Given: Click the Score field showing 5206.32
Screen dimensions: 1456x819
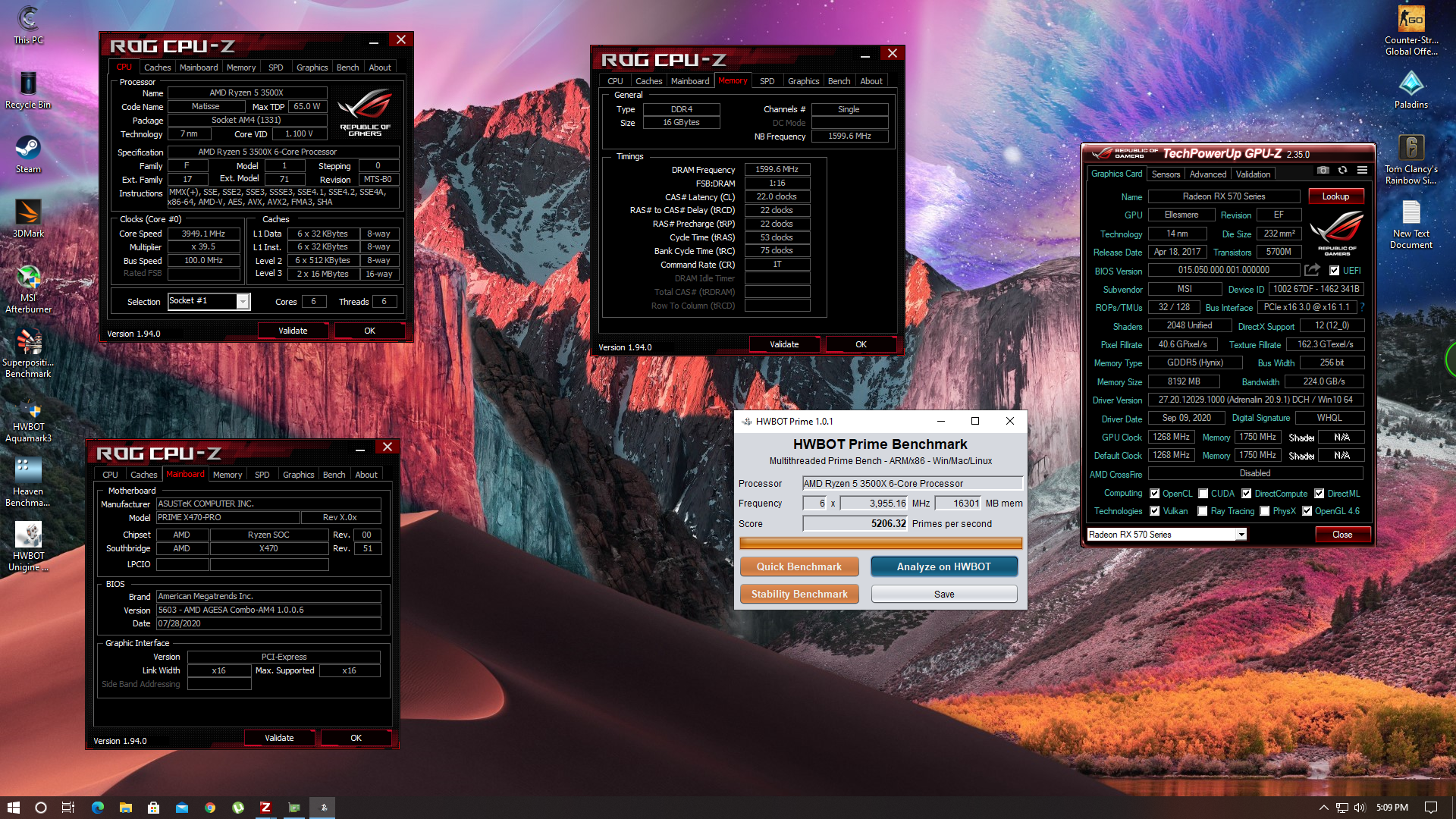Looking at the screenshot, I should point(855,524).
